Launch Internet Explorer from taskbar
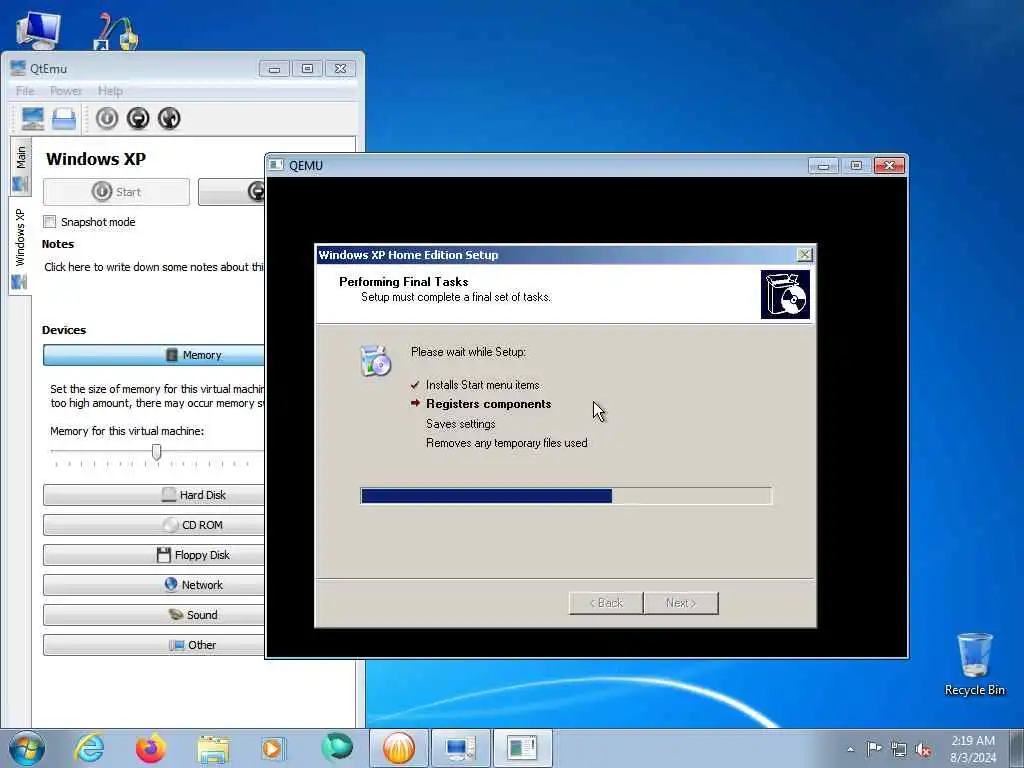The image size is (1024, 768). [x=89, y=748]
